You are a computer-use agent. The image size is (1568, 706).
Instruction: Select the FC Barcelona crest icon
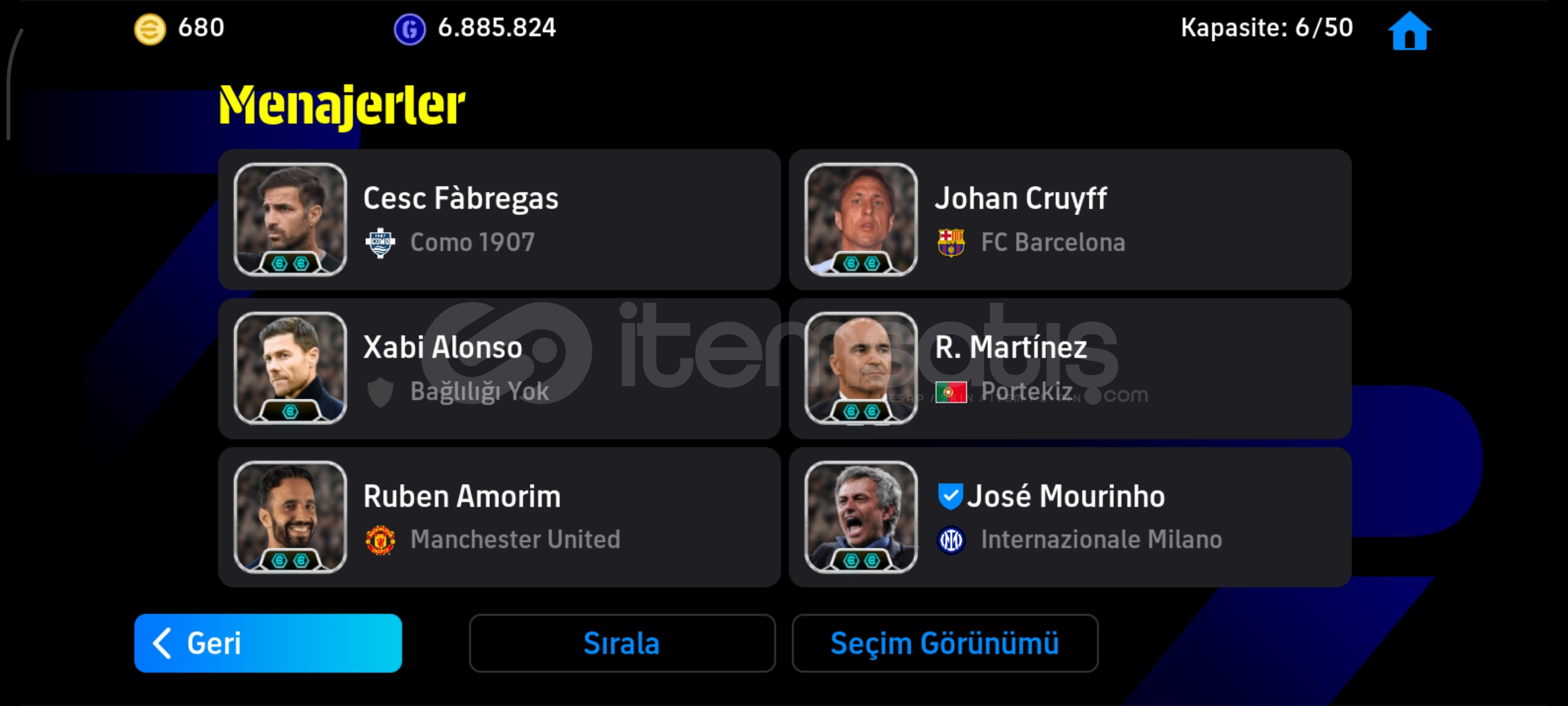coord(951,243)
